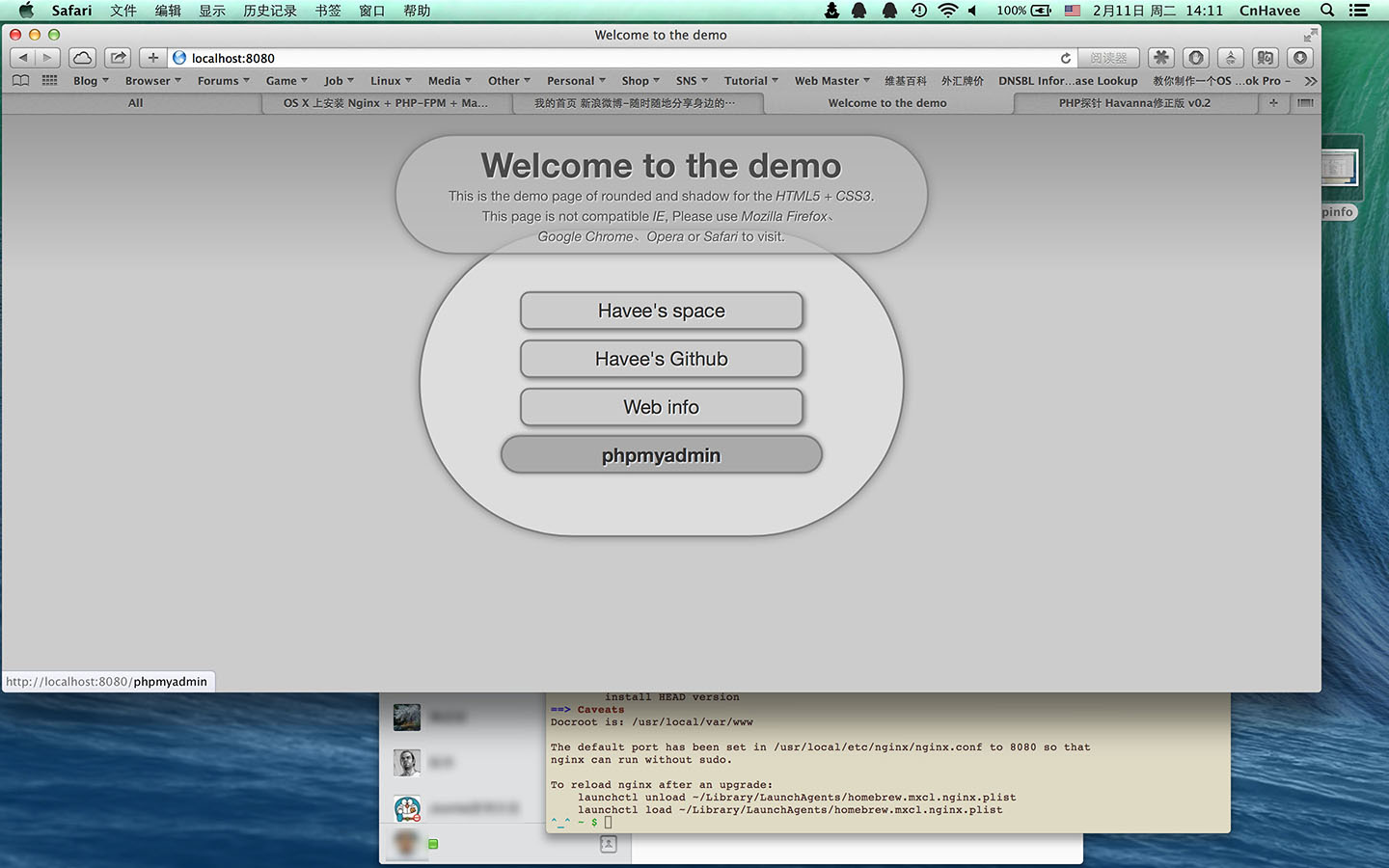Viewport: 1389px width, 868px height.
Task: Click the phpmyadmin button
Action: coord(662,455)
